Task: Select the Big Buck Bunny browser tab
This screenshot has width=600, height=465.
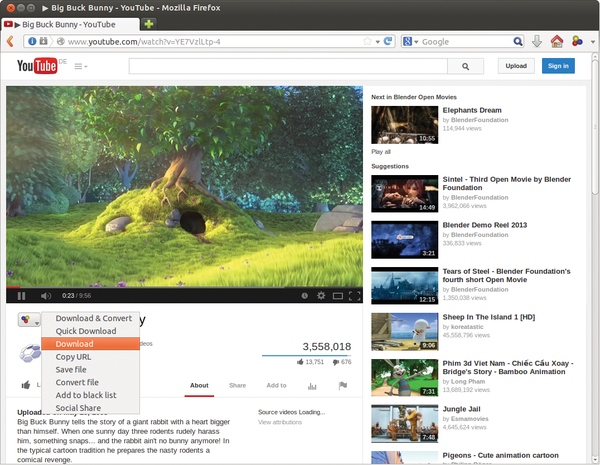Action: (70, 24)
